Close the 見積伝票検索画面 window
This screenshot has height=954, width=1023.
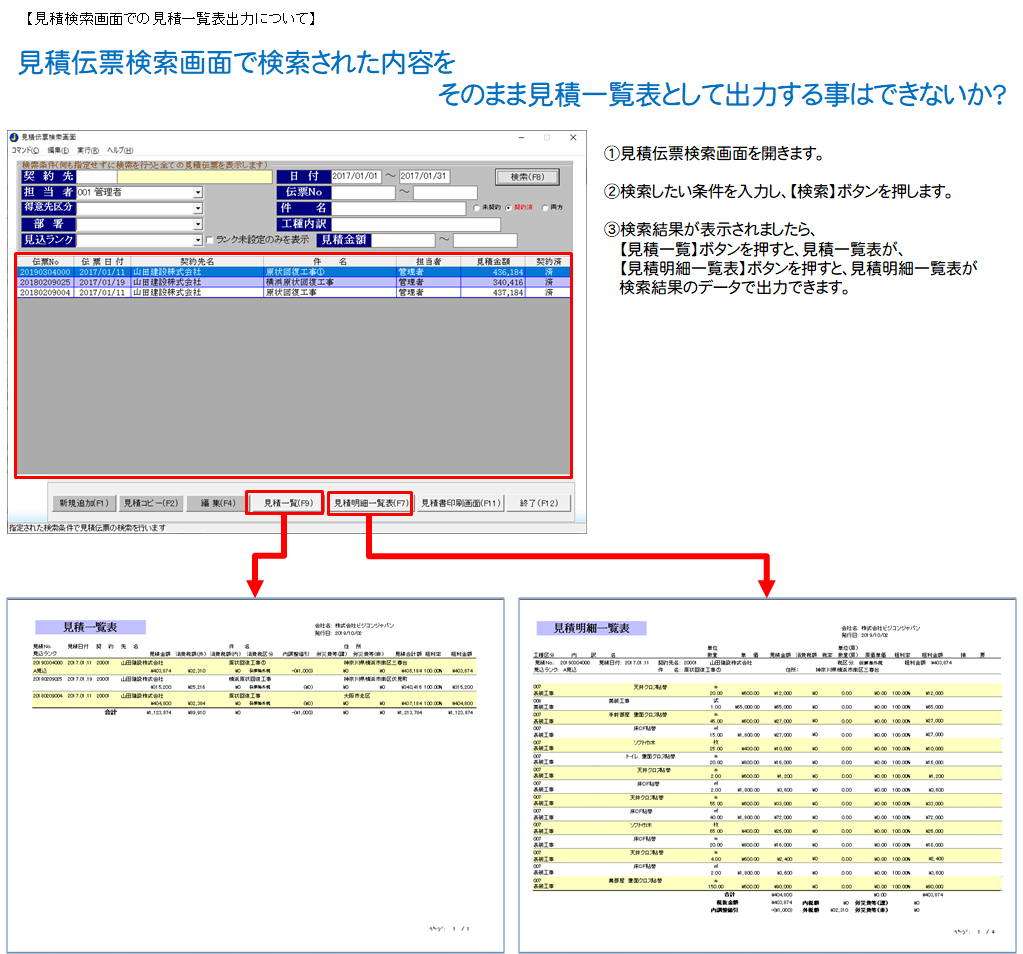[572, 137]
